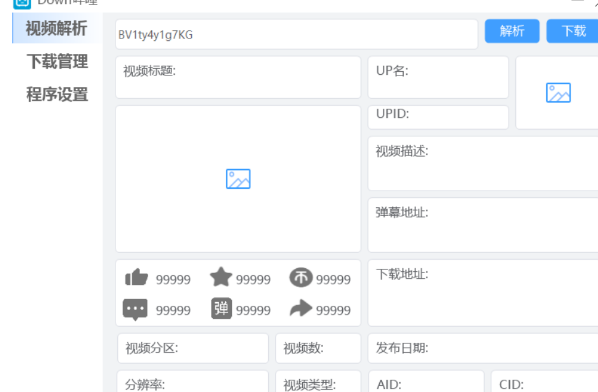Click the star favorites icon
The image size is (598, 392).
tap(221, 277)
